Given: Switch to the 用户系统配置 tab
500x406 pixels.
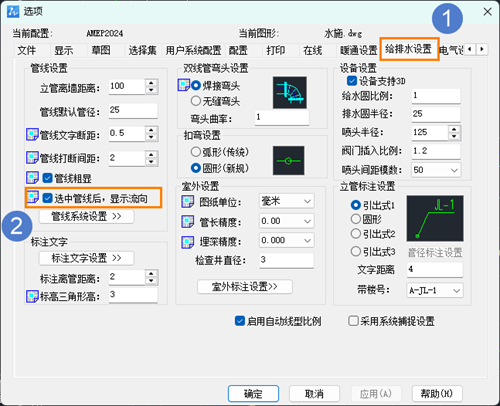Looking at the screenshot, I should 193,50.
